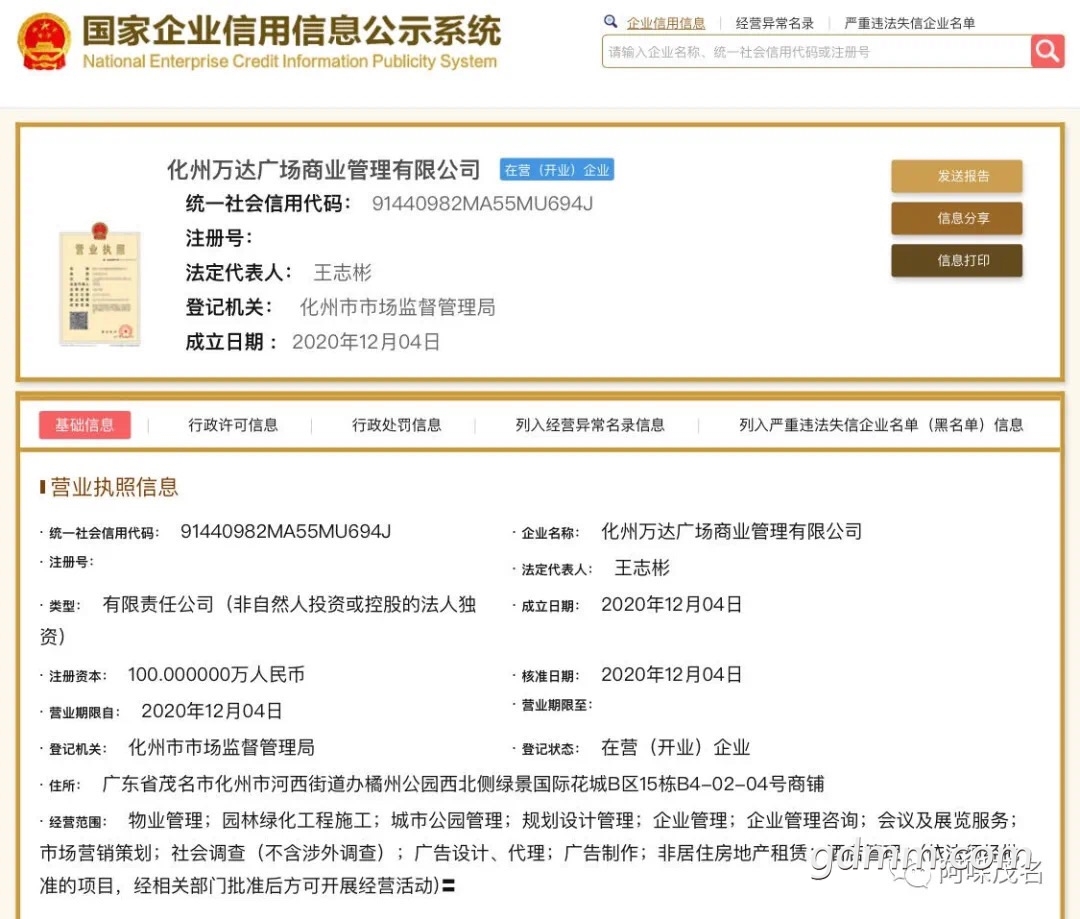Click the 住所 address text
1080x919 pixels.
(x=463, y=784)
